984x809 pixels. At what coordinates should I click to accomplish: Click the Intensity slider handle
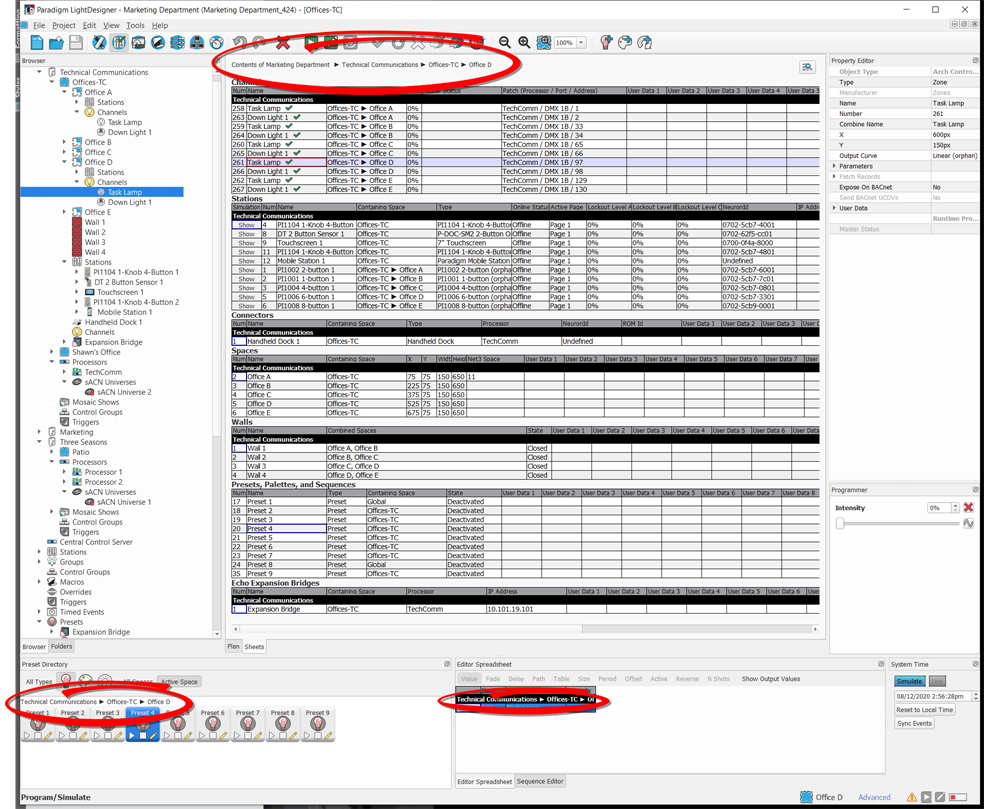click(x=840, y=523)
